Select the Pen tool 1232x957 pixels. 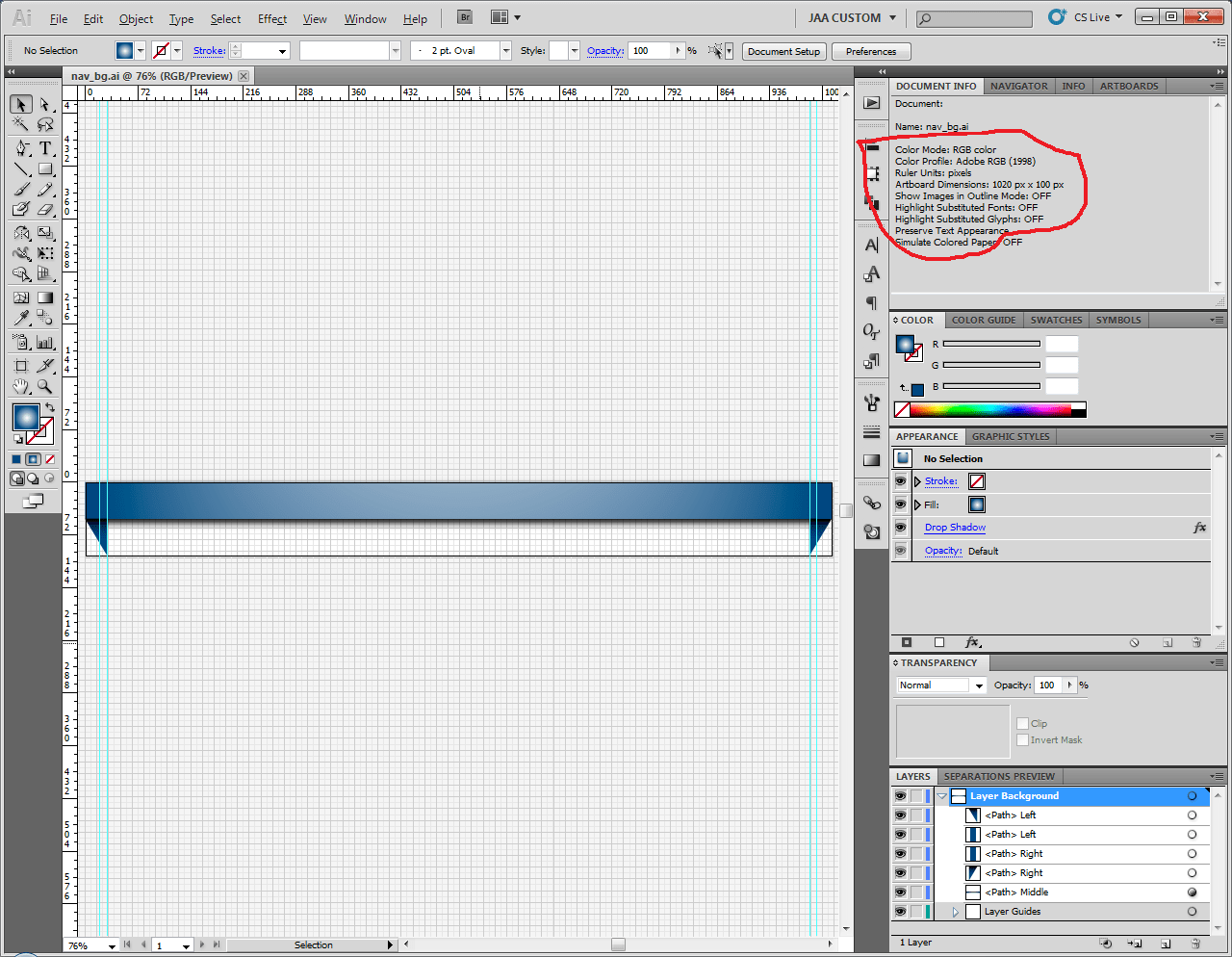tap(21, 148)
